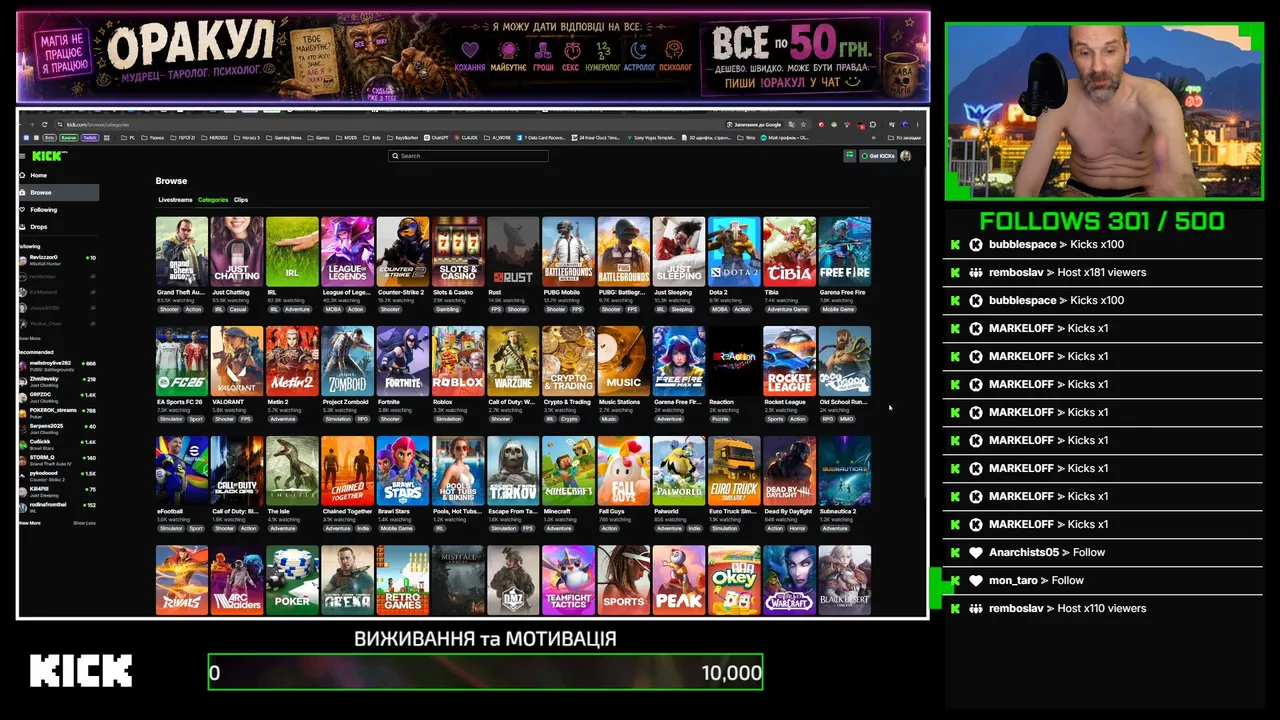Open the Revizzzor0 channel in the Following list
1280x720 pixels.
click(x=58, y=259)
